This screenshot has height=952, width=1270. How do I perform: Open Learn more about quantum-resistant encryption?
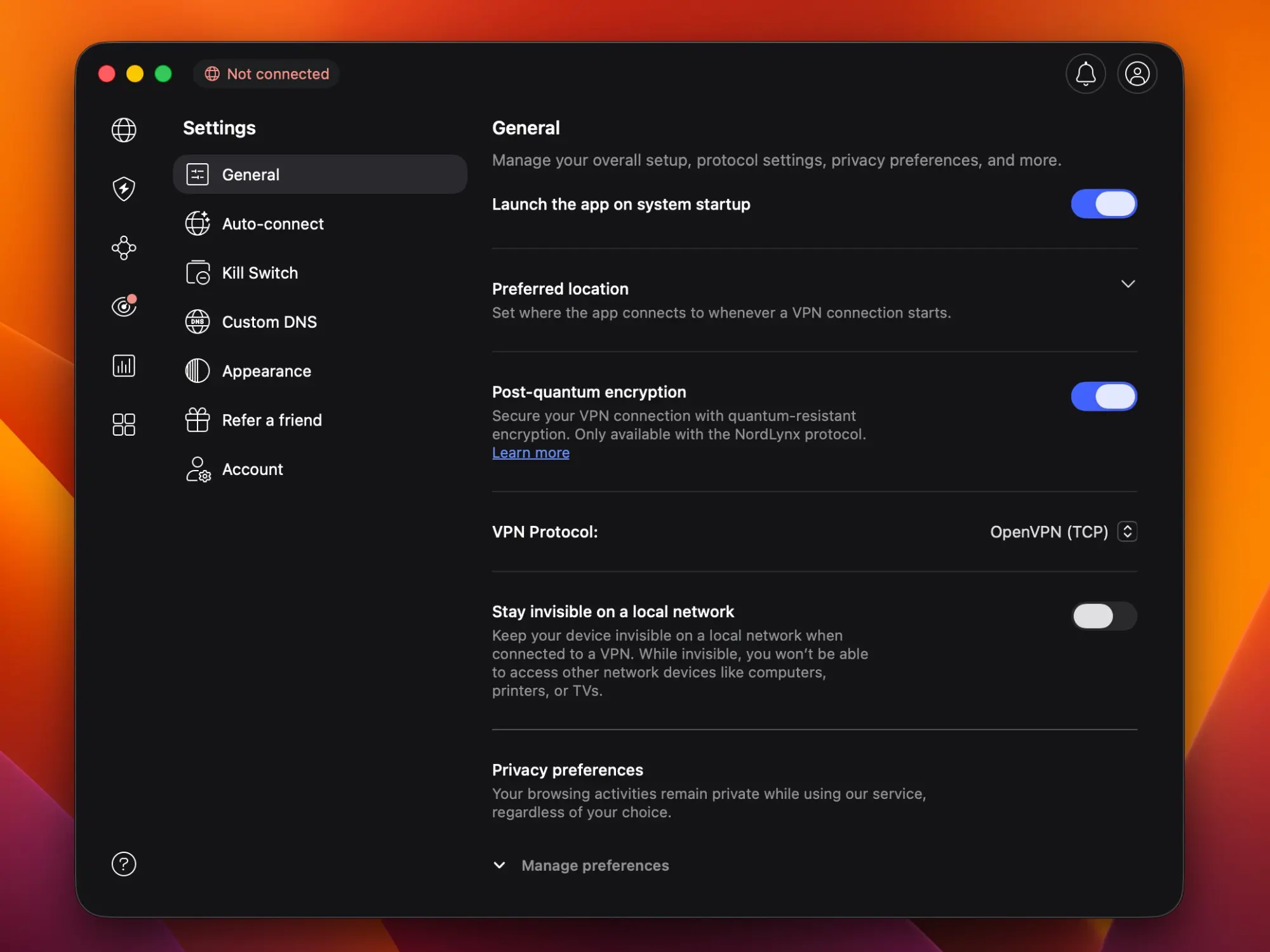[530, 452]
